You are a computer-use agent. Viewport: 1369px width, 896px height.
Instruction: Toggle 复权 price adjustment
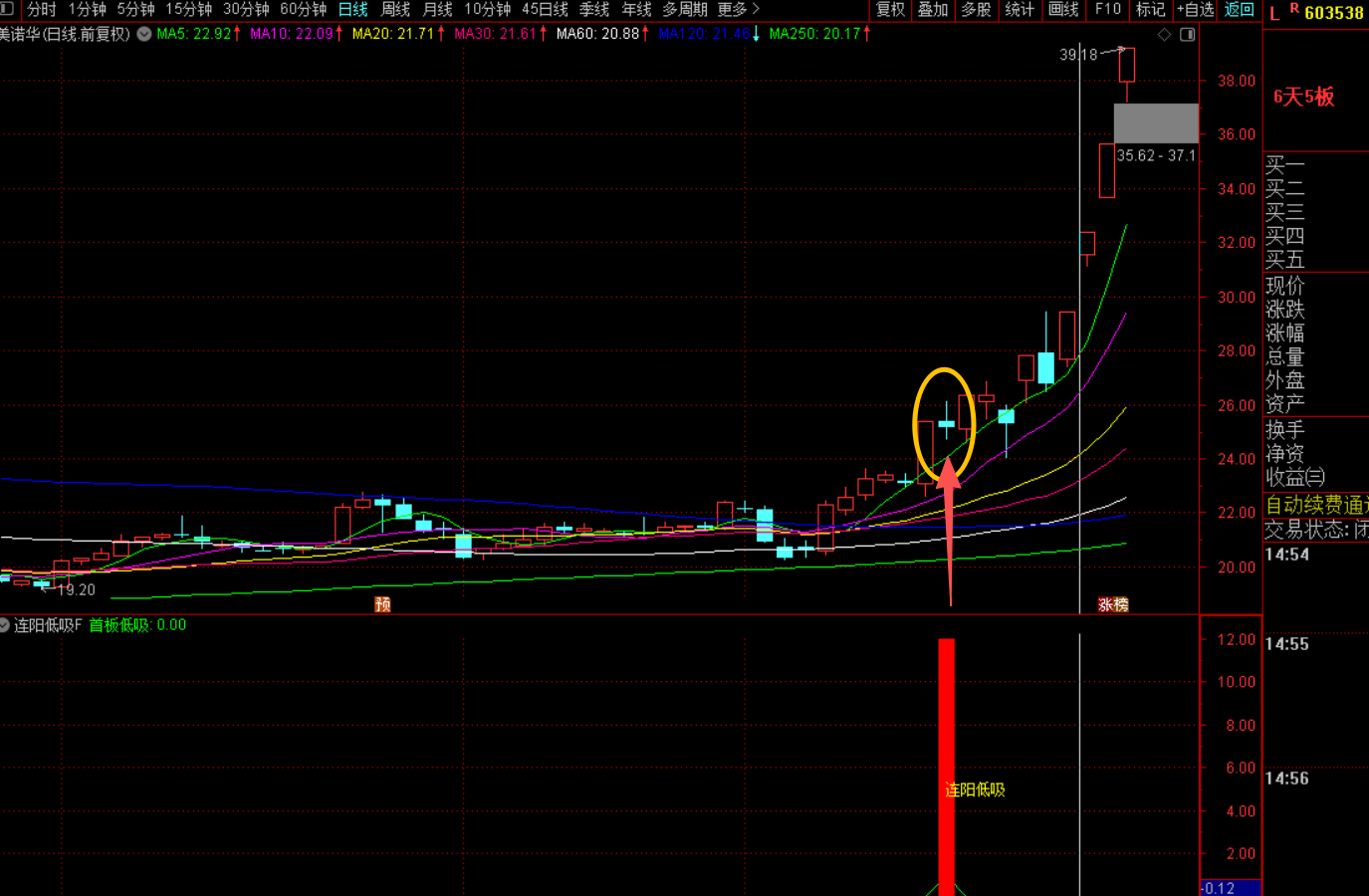(890, 9)
